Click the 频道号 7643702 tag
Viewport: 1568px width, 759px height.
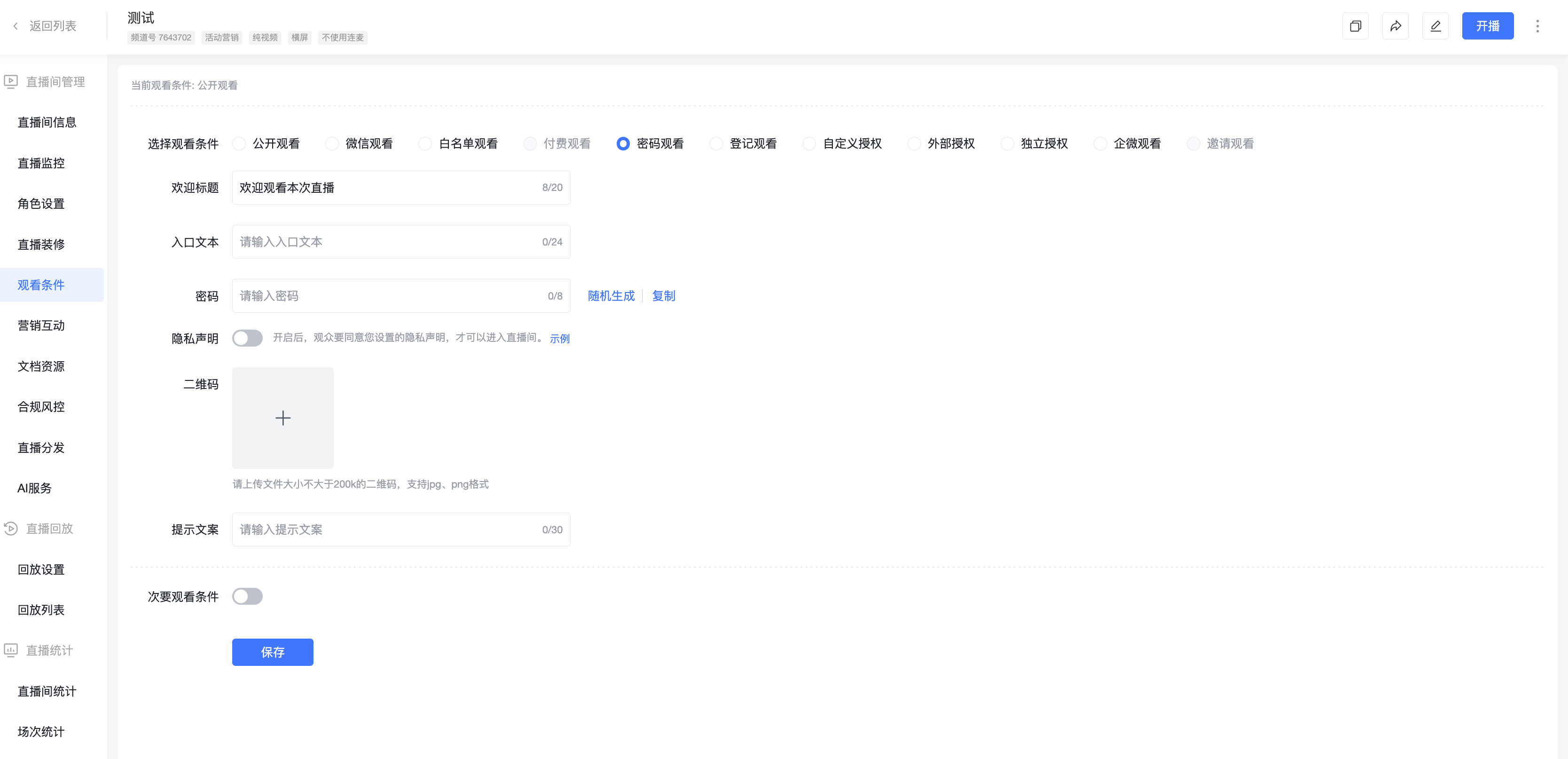[x=161, y=38]
